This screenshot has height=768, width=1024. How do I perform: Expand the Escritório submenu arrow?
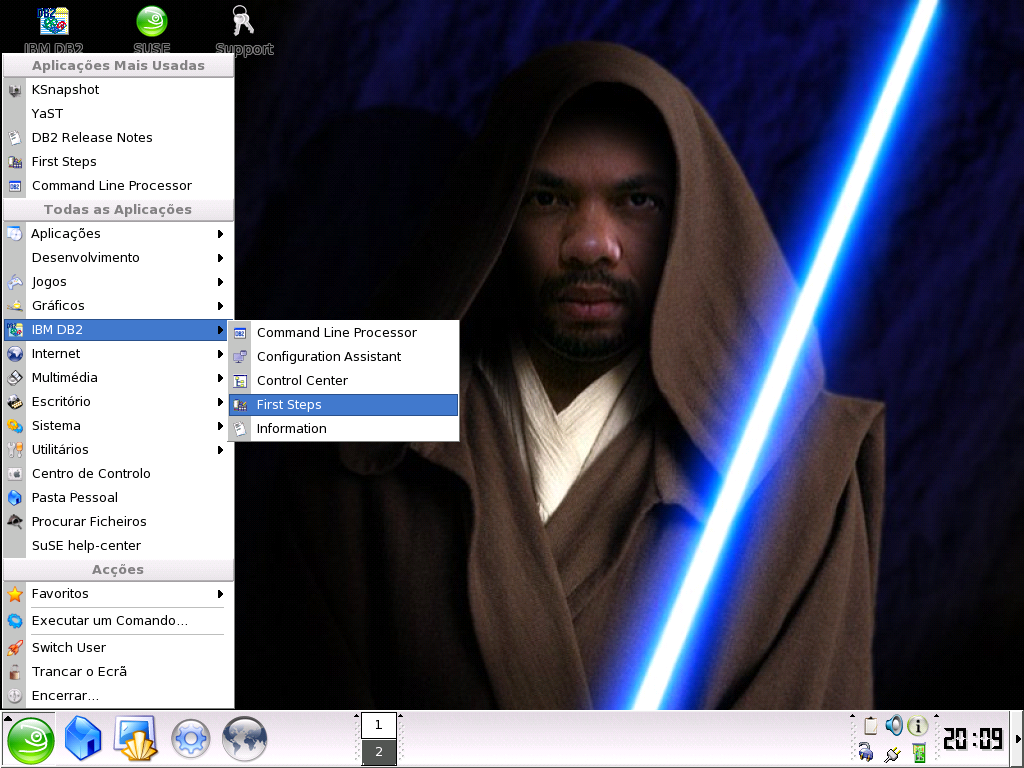(x=220, y=402)
